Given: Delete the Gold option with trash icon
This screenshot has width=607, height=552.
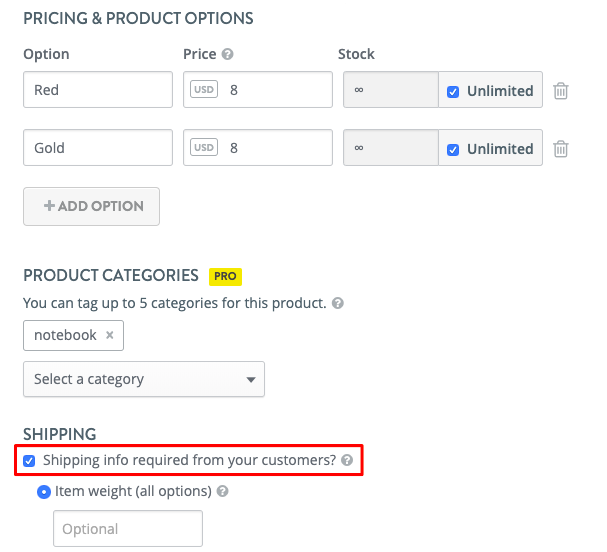Looking at the screenshot, I should [x=561, y=149].
